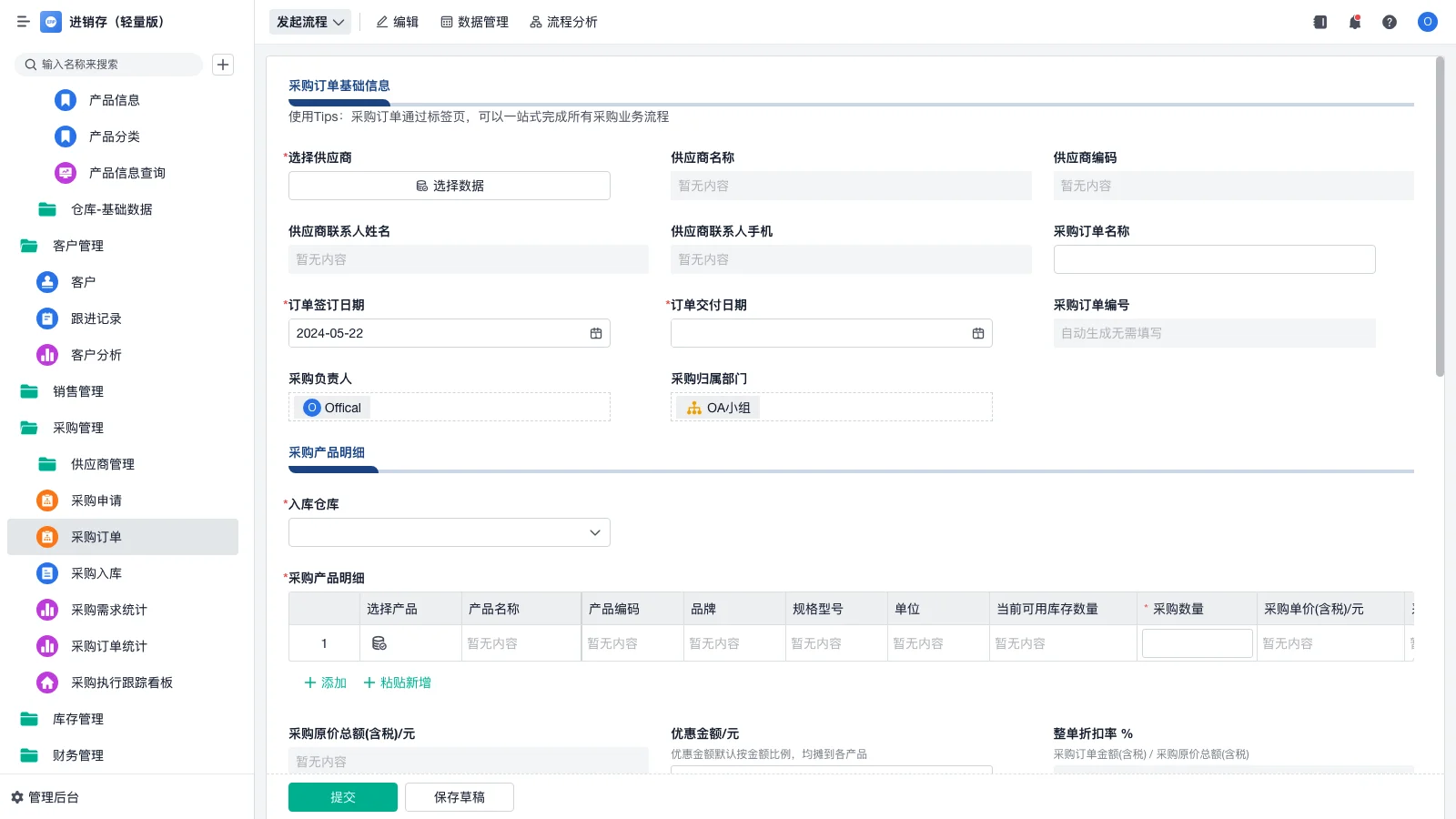Open the 发起流程 dropdown
Viewport: 1456px width, 819px height.
(x=309, y=22)
